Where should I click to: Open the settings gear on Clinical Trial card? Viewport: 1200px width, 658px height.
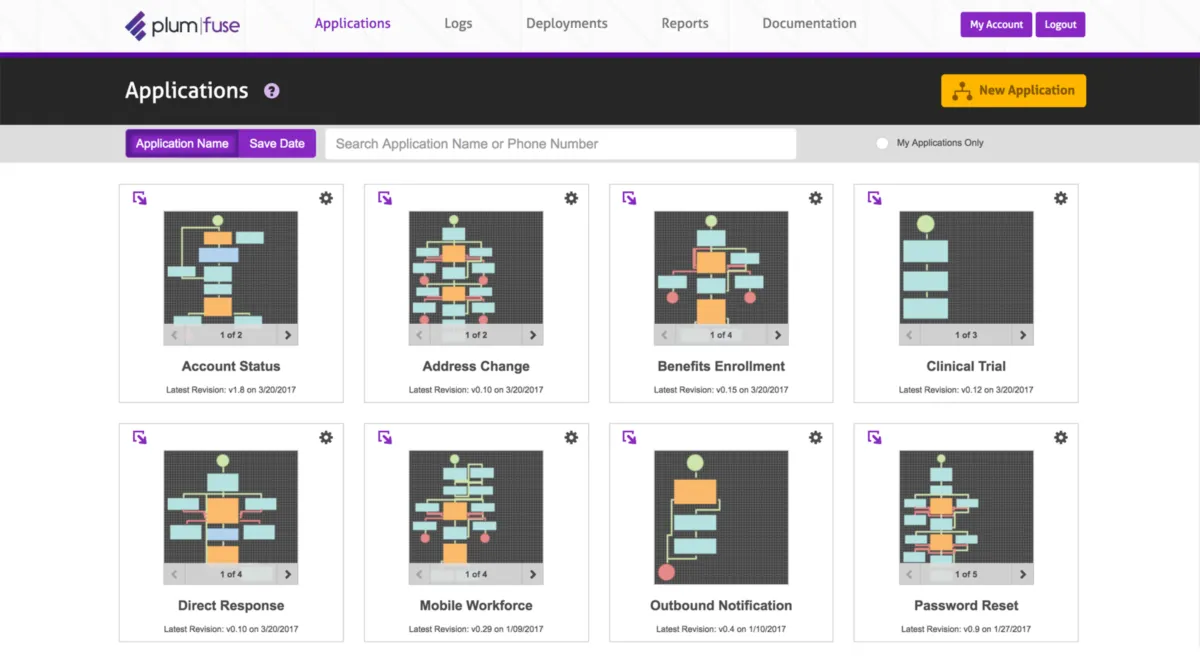(1060, 198)
